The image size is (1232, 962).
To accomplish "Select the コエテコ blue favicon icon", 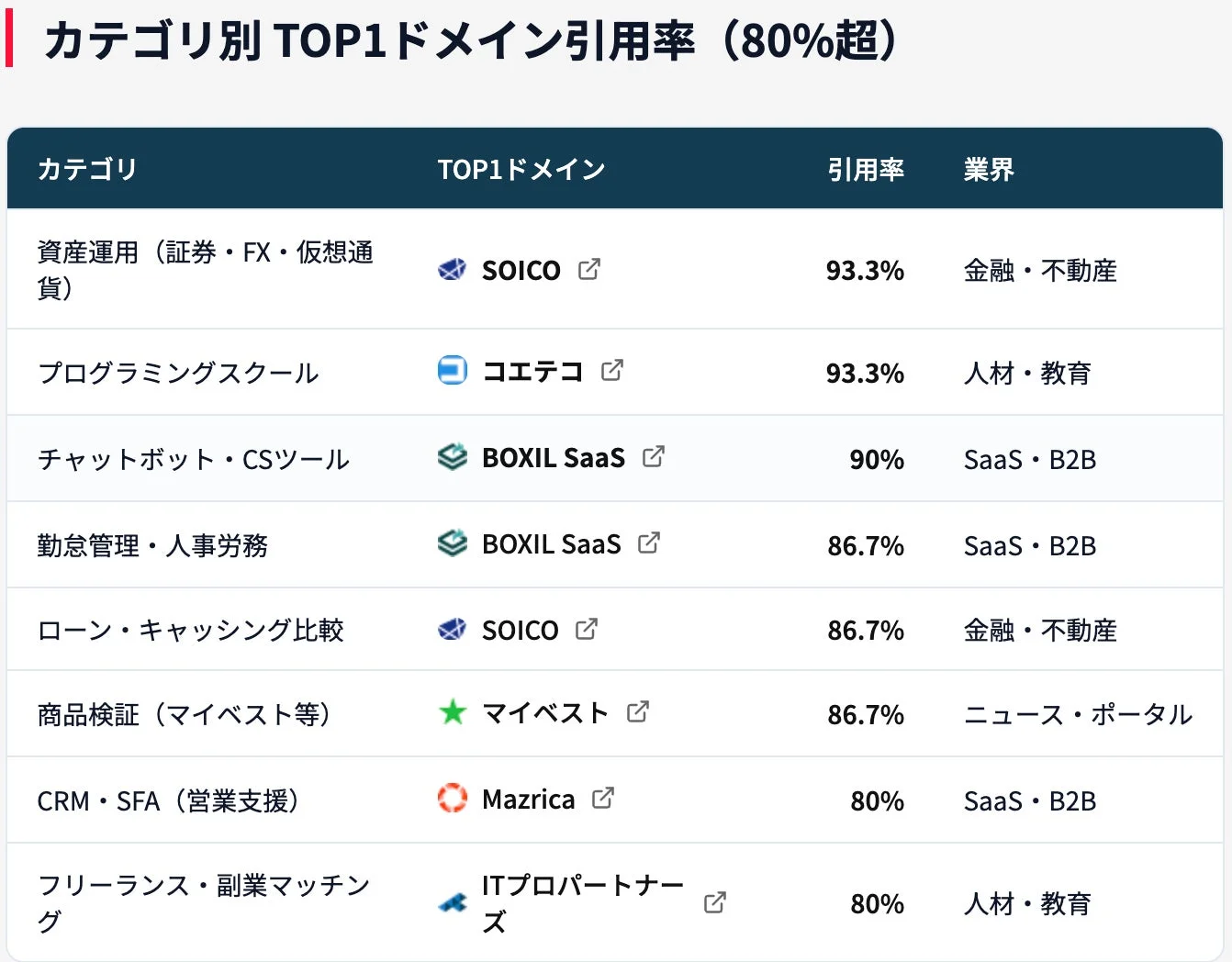I will tap(451, 371).
